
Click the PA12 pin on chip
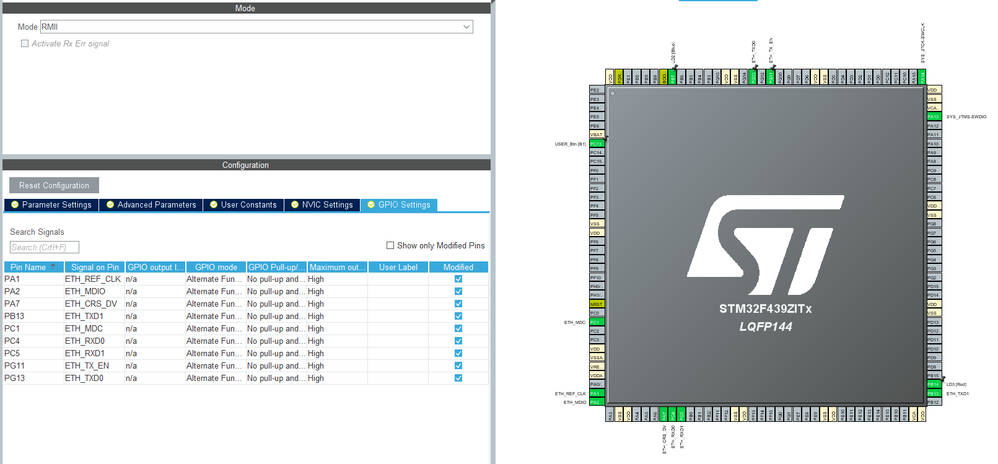point(934,125)
